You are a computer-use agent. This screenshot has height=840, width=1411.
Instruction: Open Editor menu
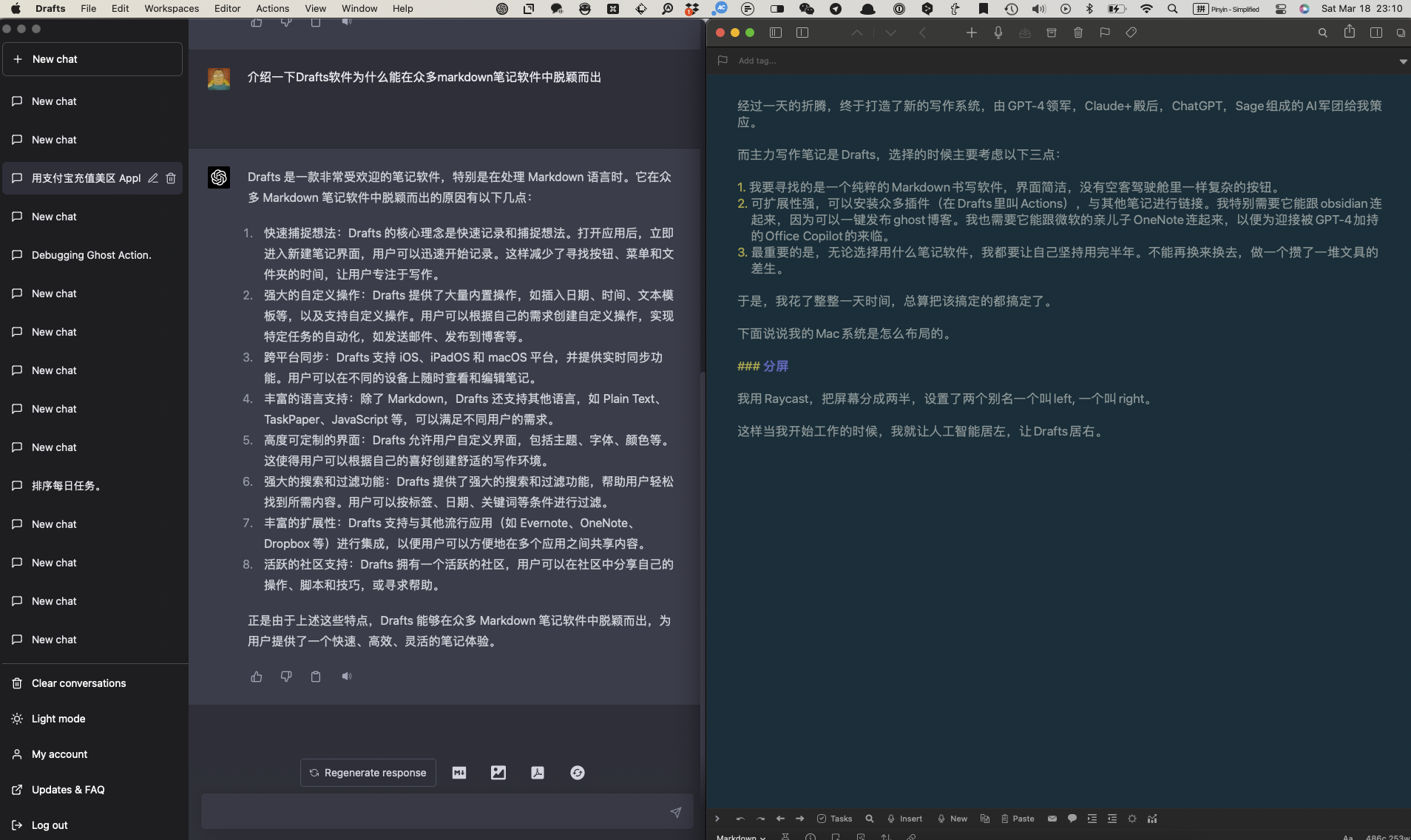pos(228,9)
